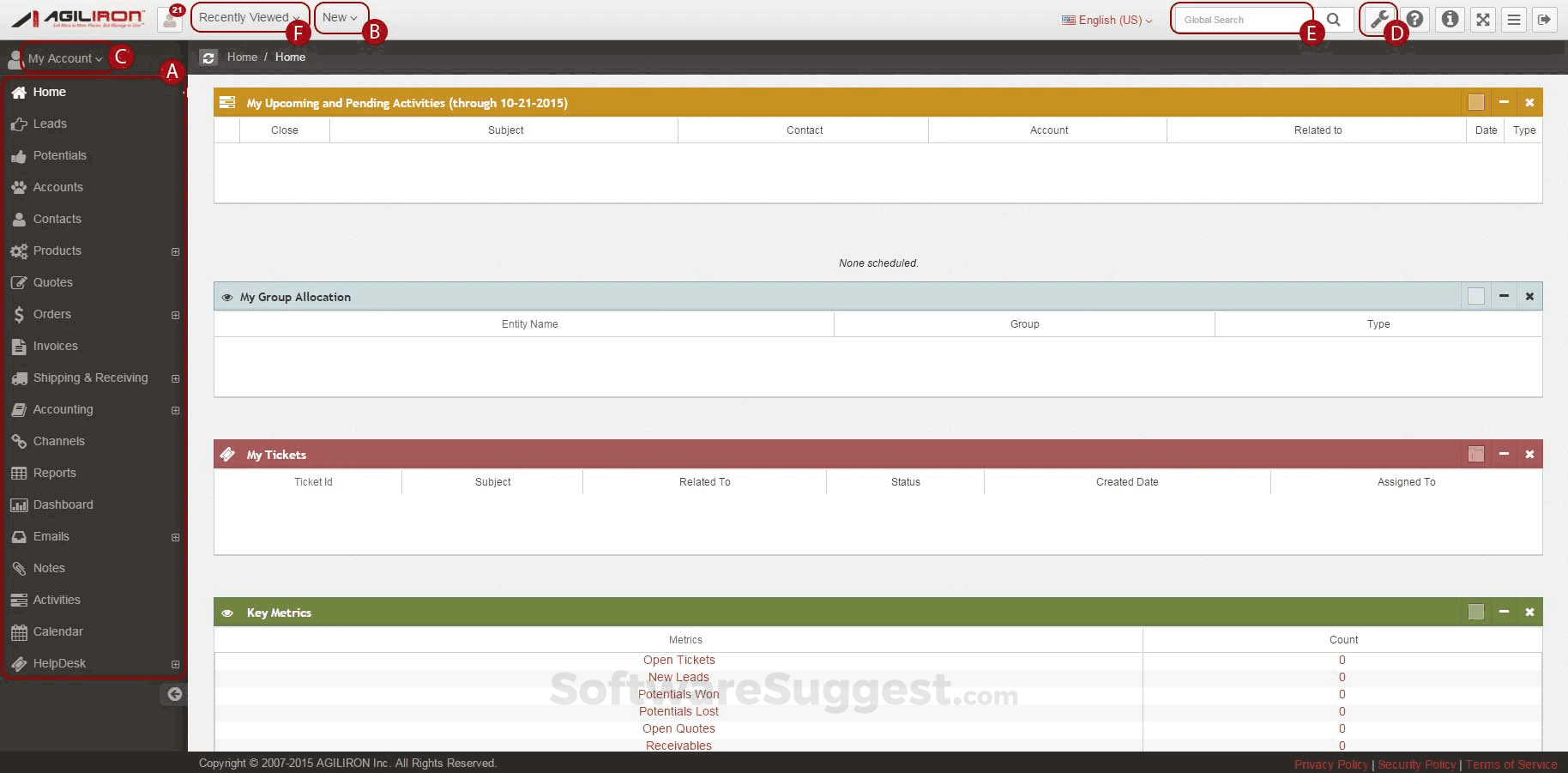Click the Privacy Policy link in footer
The width and height of the screenshot is (1568, 773).
(x=1330, y=764)
